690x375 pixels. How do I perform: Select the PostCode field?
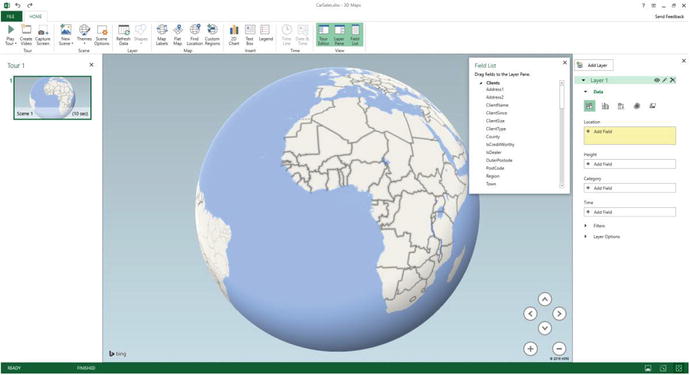[x=495, y=168]
